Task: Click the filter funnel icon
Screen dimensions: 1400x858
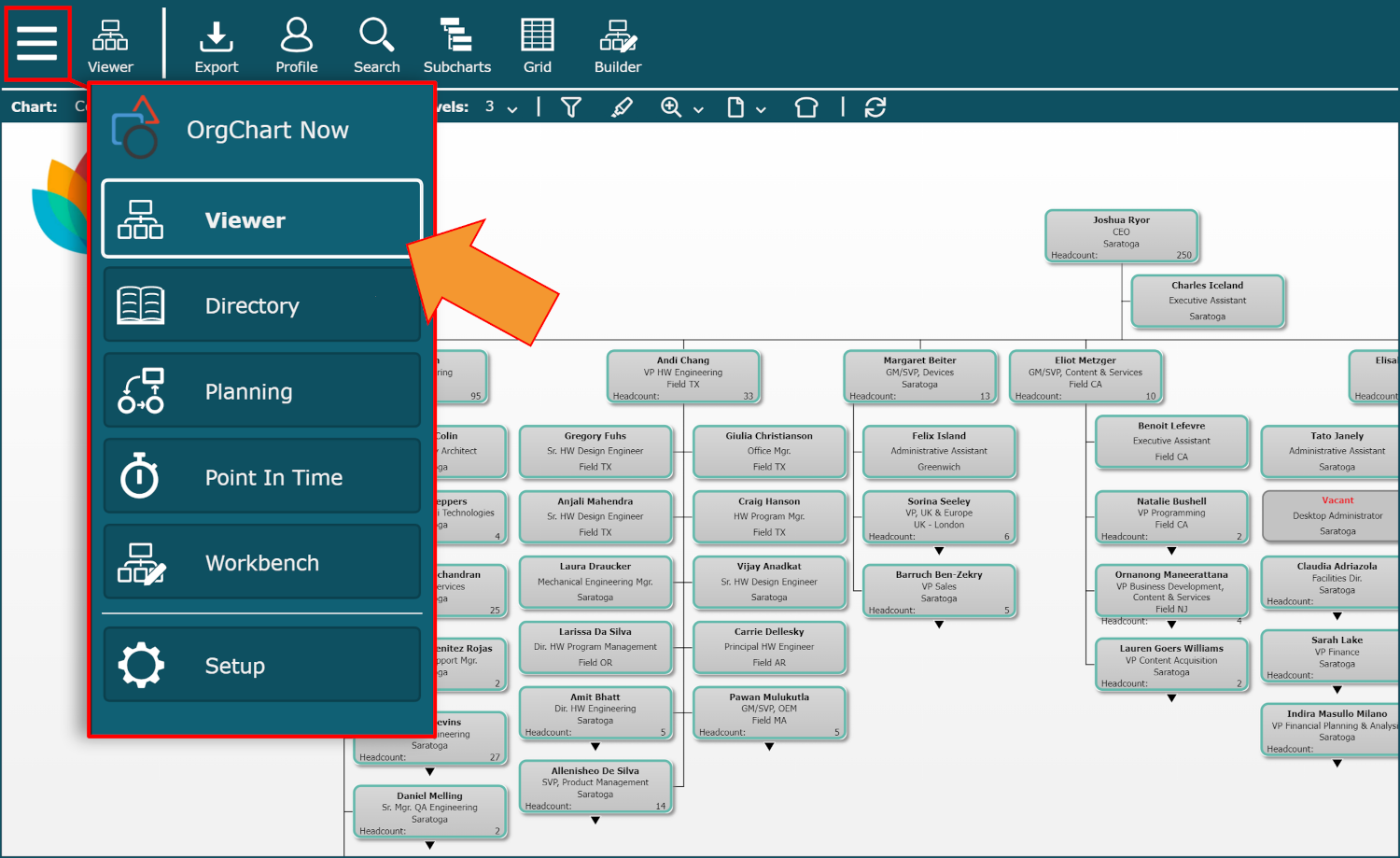Action: coord(571,107)
